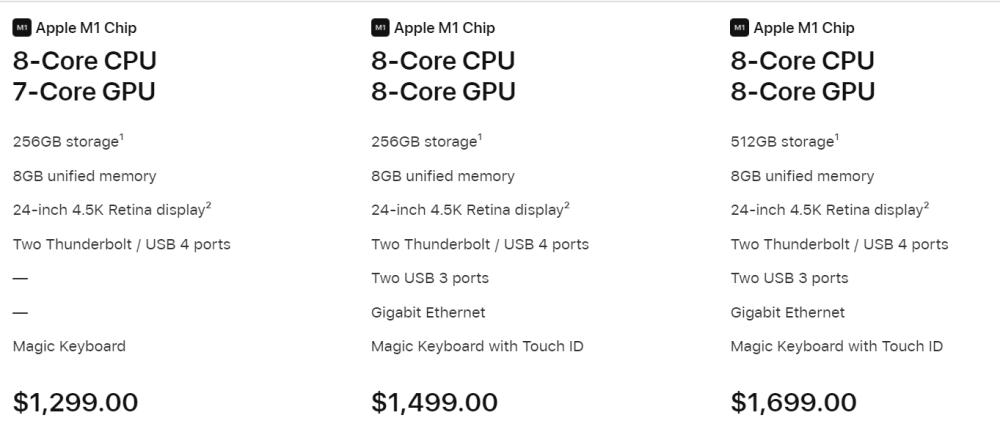Click the M1 chip icon above the $1,699.00 model
This screenshot has height=429, width=1000.
740,28
